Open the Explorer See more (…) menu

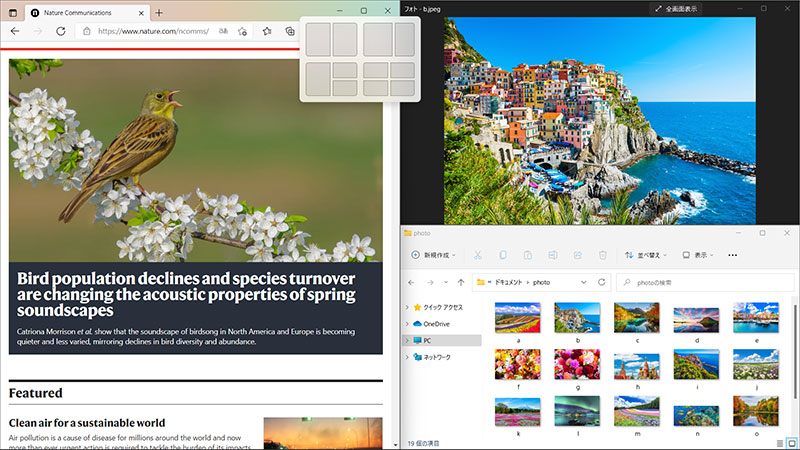(x=733, y=255)
